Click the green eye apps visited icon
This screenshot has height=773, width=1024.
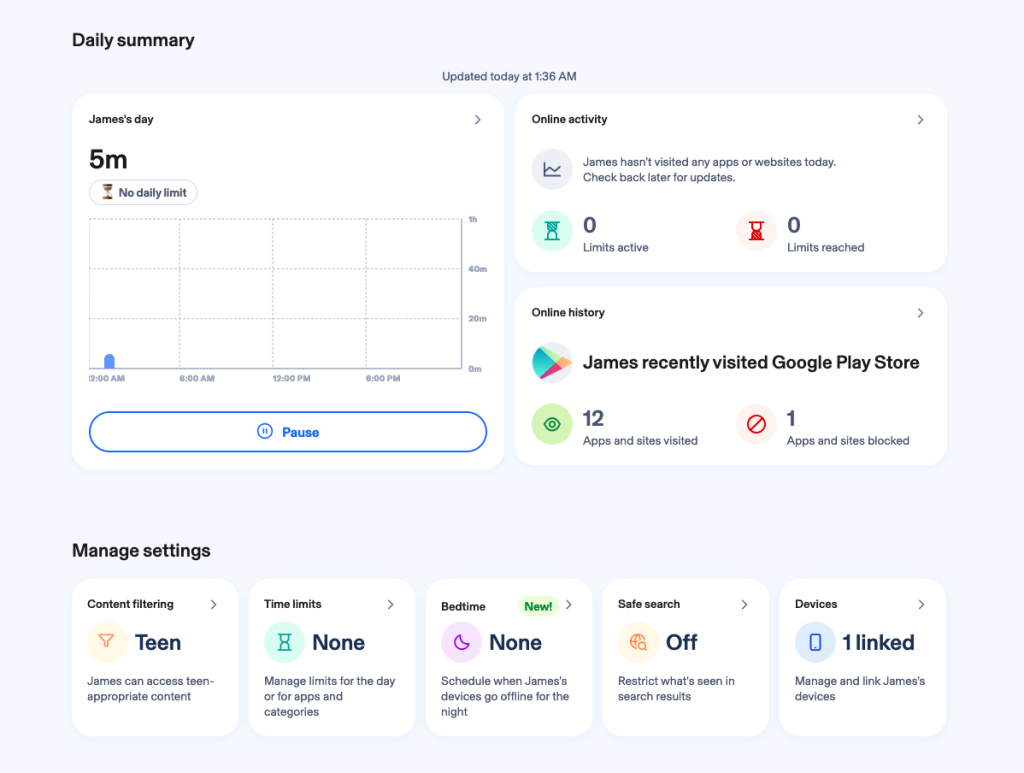(552, 425)
